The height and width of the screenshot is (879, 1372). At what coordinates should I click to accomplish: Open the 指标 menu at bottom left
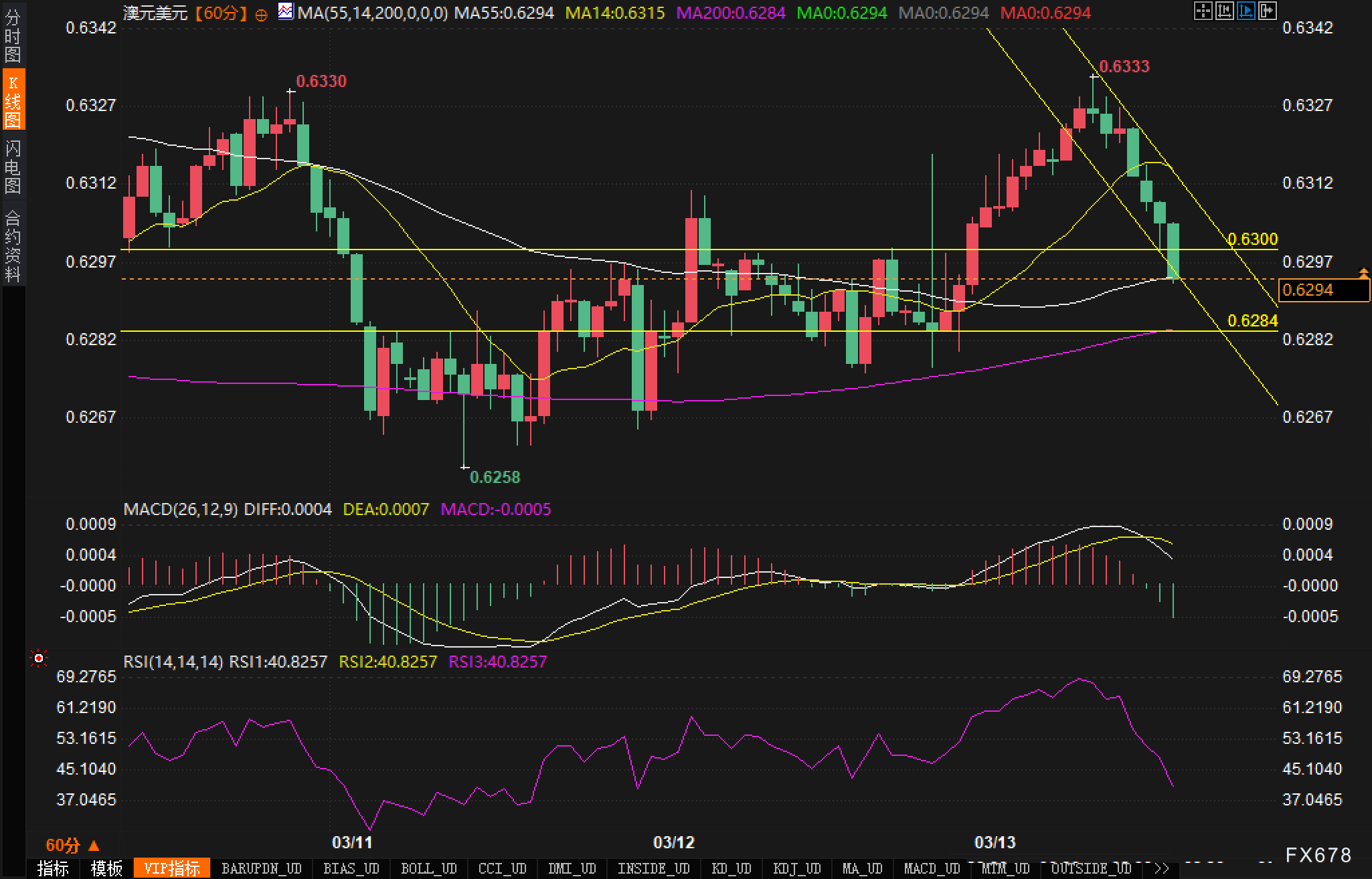pyautogui.click(x=53, y=868)
